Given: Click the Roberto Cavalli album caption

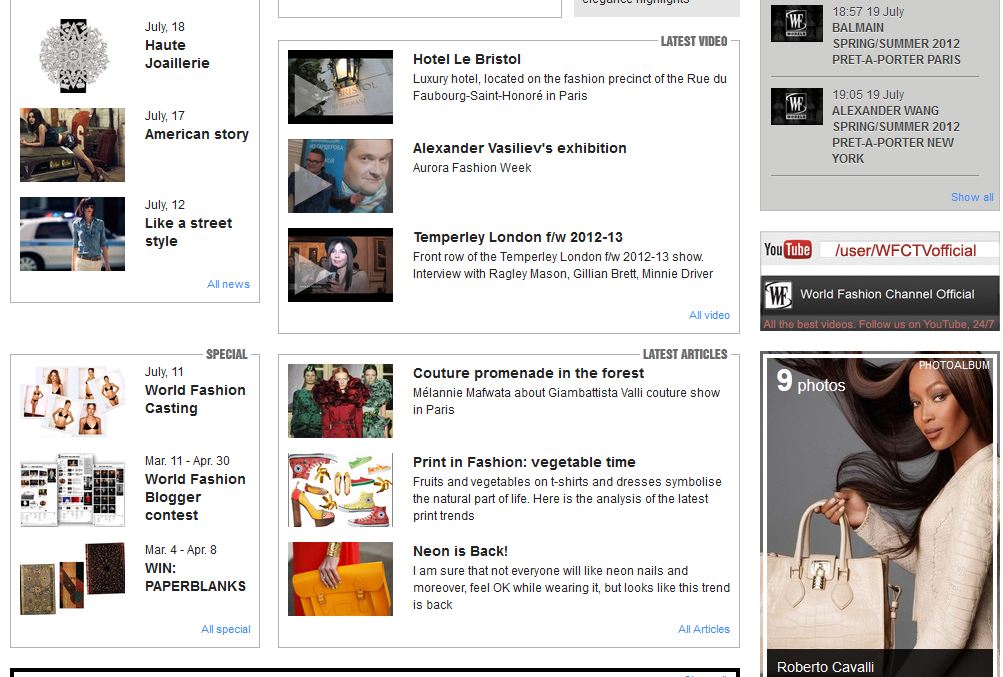Looking at the screenshot, I should coord(825,667).
